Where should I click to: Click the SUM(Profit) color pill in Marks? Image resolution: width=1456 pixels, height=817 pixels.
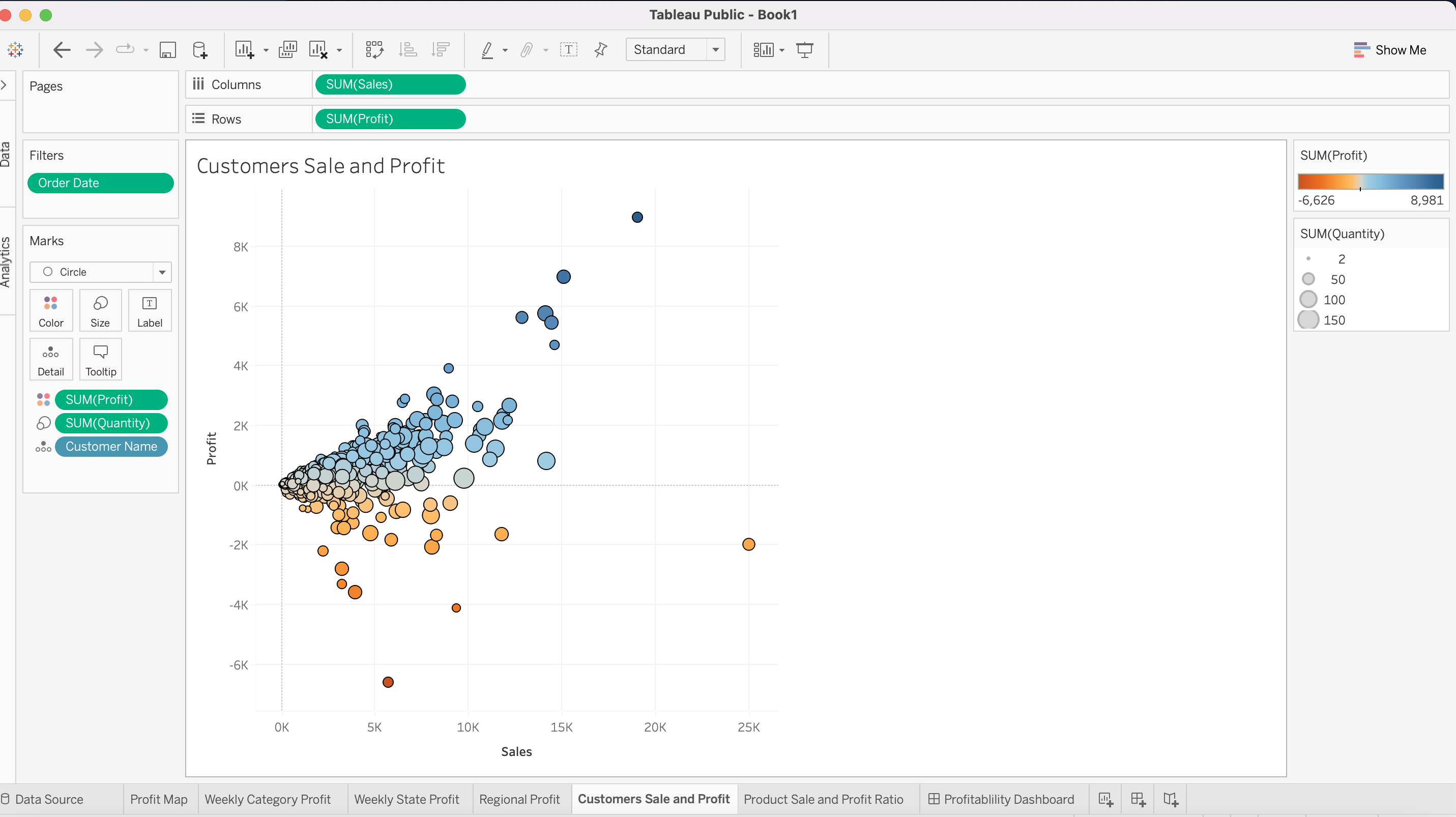click(111, 399)
